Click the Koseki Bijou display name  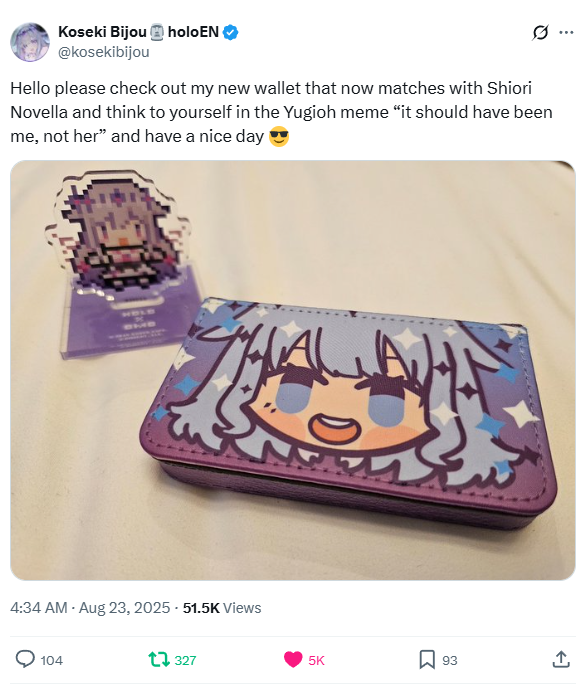point(102,32)
